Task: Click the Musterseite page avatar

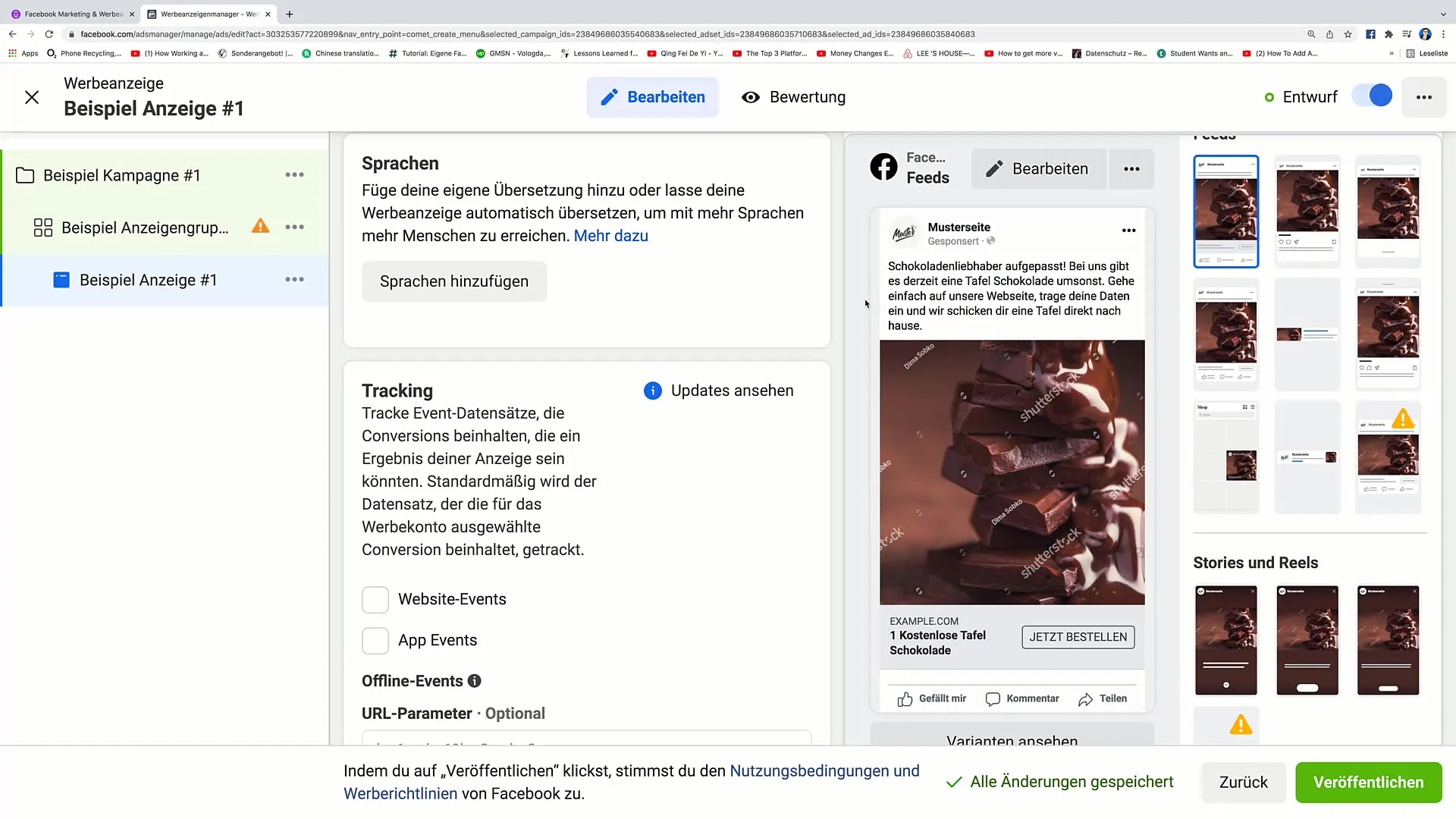Action: 904,233
